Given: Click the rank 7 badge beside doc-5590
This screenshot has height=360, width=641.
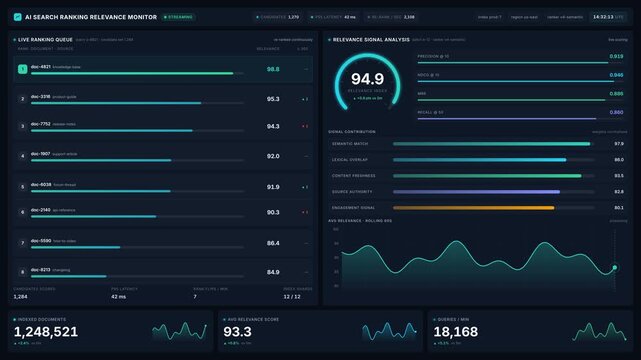Looking at the screenshot, I should (22, 243).
